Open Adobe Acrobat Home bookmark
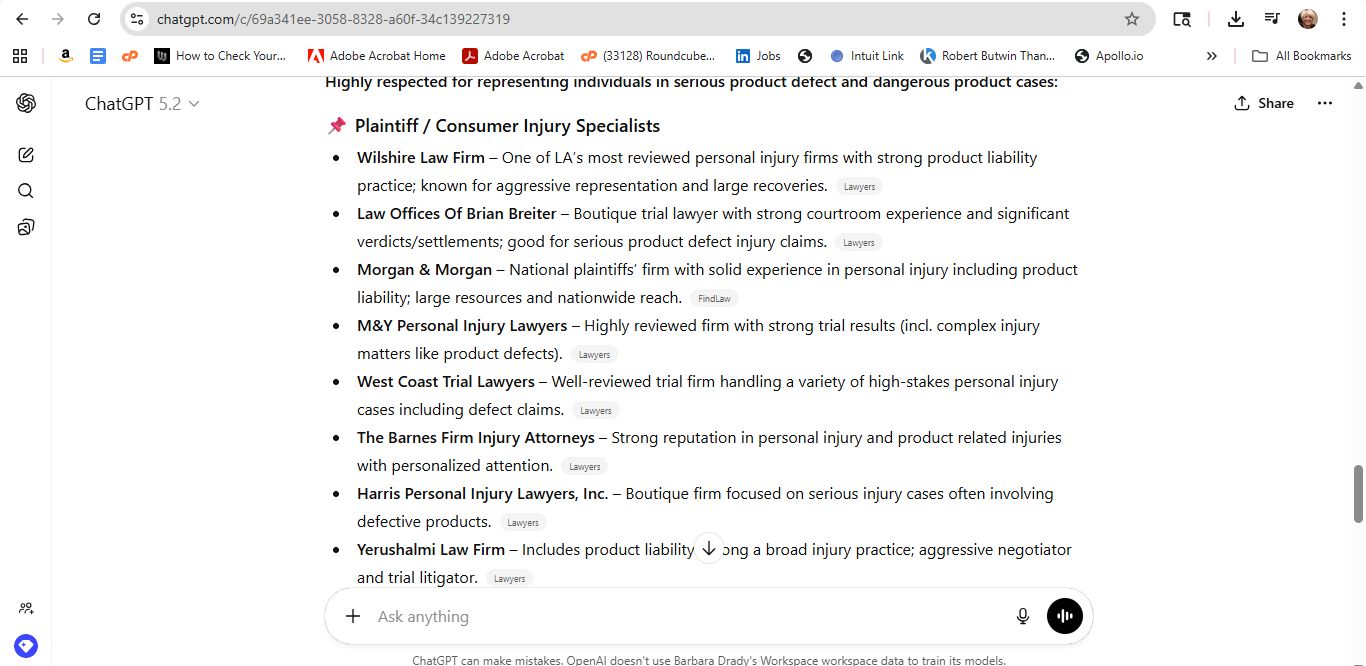 pos(377,56)
